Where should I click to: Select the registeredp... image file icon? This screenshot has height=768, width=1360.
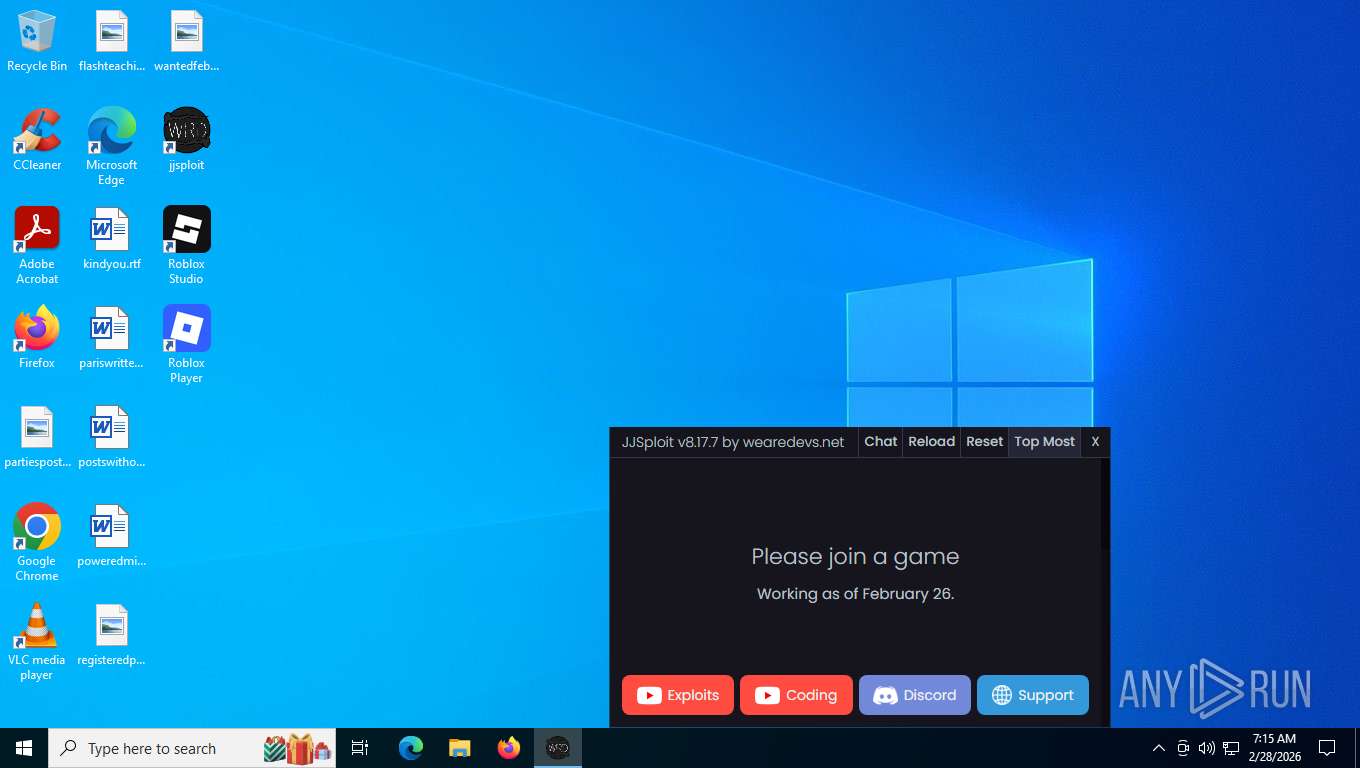[111, 635]
